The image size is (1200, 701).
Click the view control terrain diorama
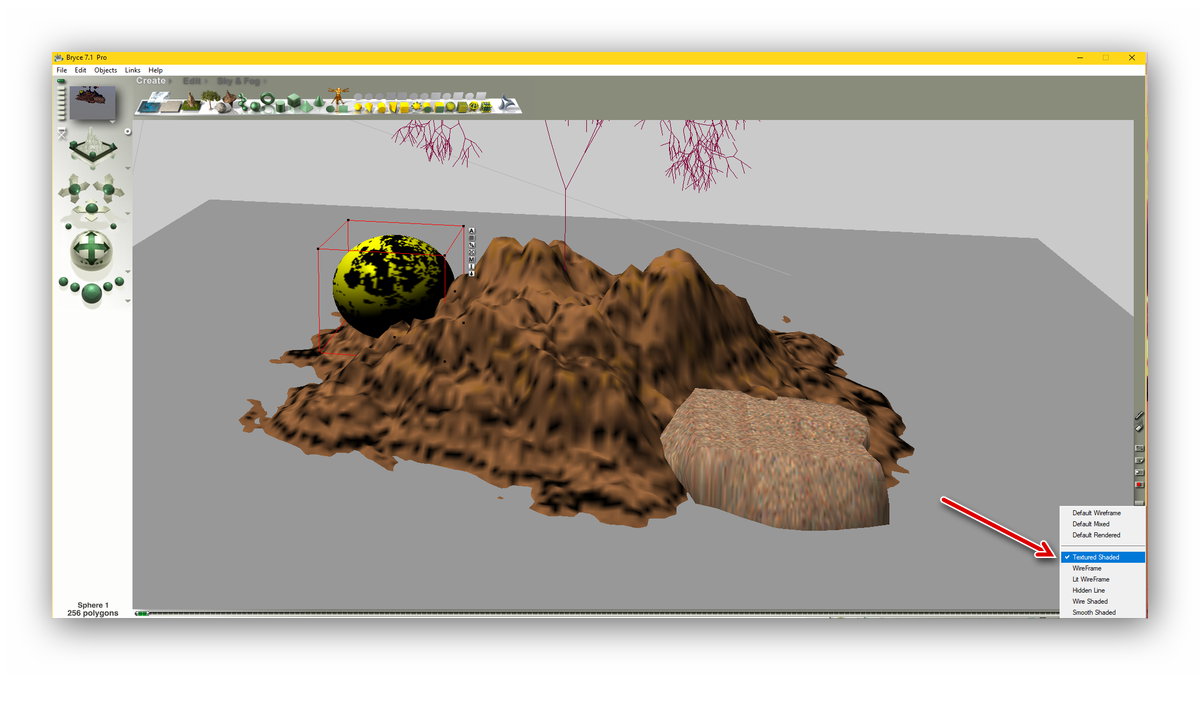pos(92,147)
